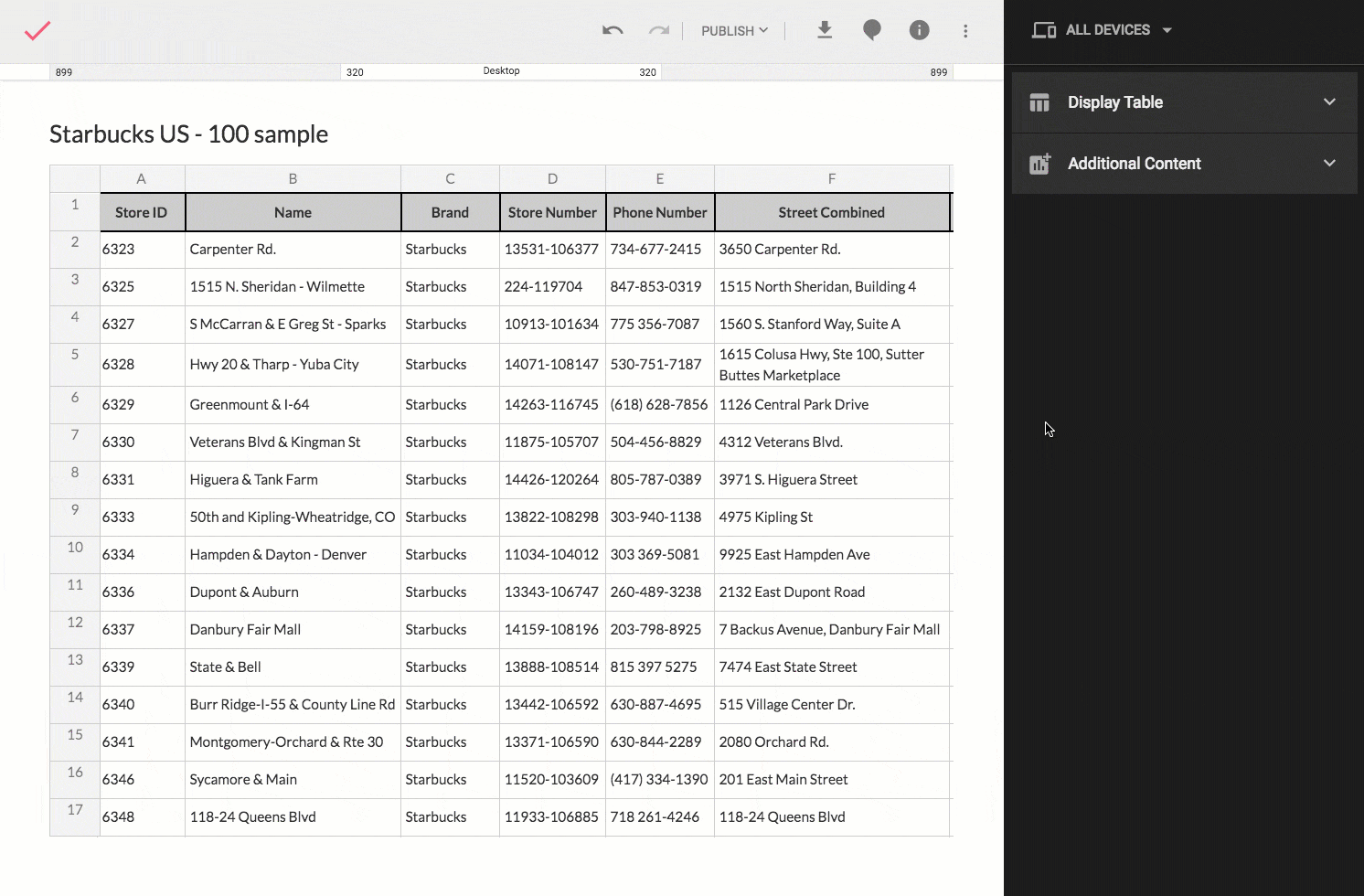1364x896 pixels.
Task: Open the PUBLISH dropdown menu
Action: [734, 30]
